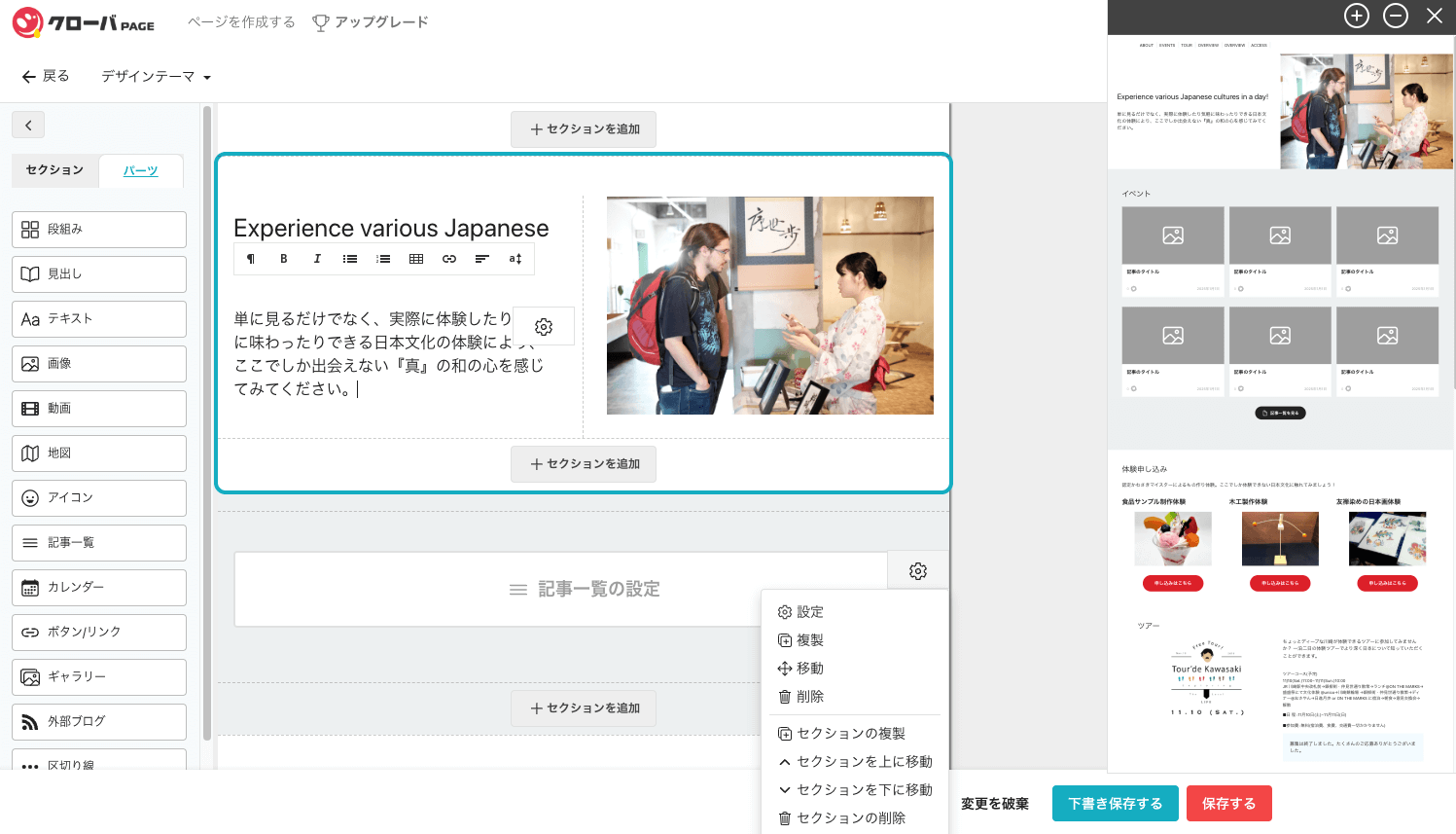Screen dimensions: 1456x834
Task: Open the paragraph format menu
Action: point(251,259)
